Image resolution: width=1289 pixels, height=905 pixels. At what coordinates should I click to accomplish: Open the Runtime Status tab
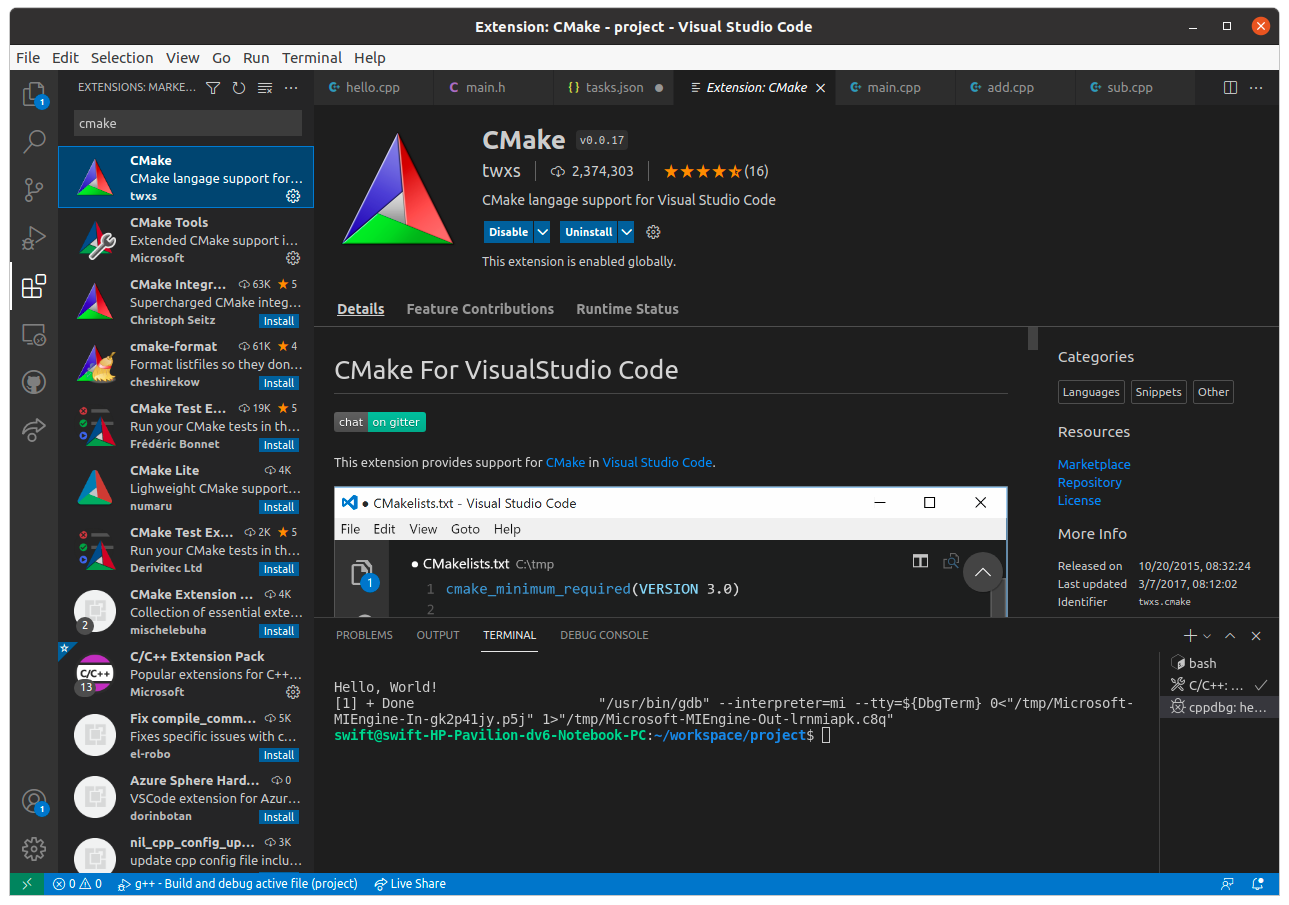click(x=627, y=309)
